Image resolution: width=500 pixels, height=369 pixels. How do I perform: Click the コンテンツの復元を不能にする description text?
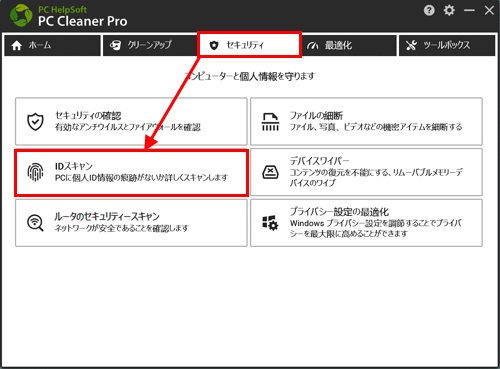pyautogui.click(x=376, y=177)
